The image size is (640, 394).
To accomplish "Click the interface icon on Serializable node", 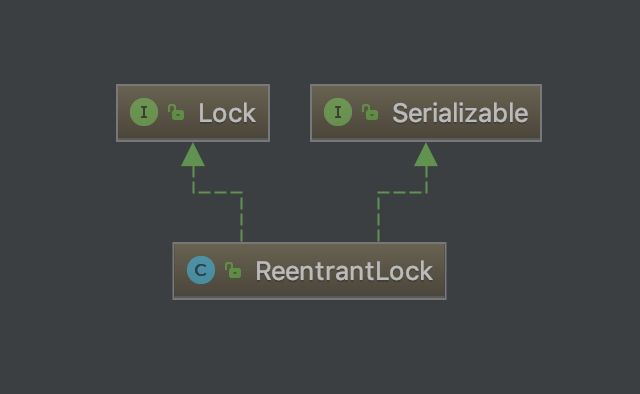I will point(338,112).
